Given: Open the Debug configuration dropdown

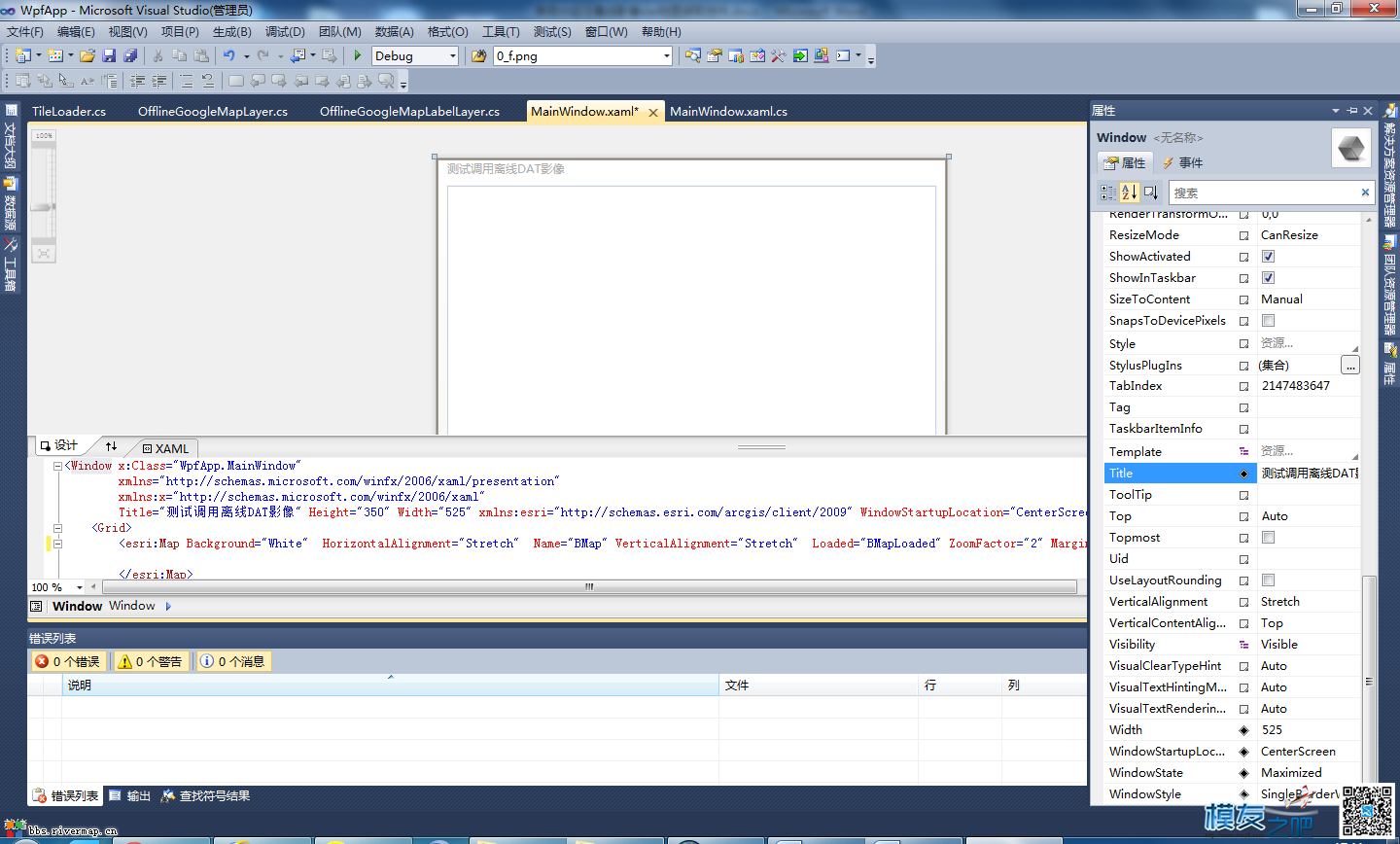Looking at the screenshot, I should pyautogui.click(x=453, y=56).
